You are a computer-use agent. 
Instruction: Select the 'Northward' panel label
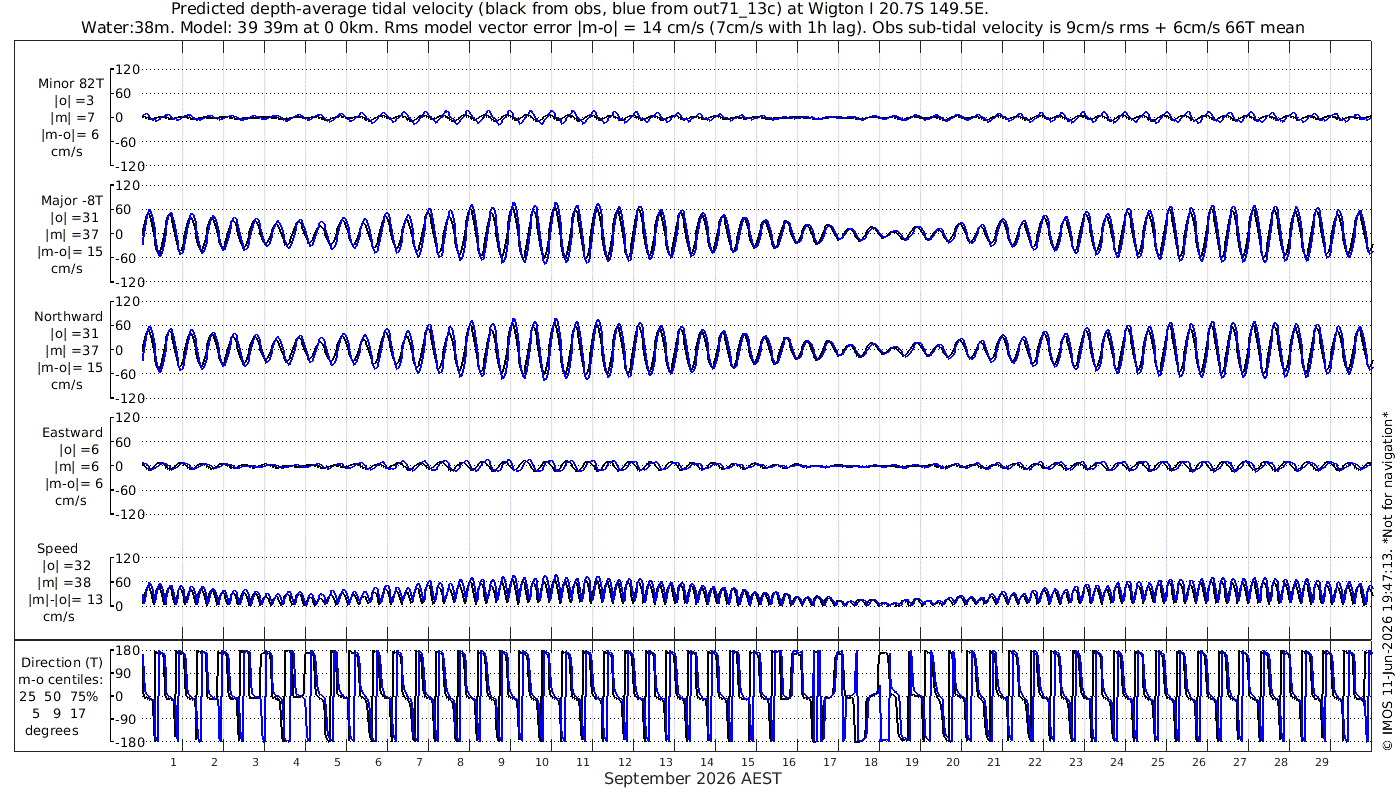click(x=69, y=317)
